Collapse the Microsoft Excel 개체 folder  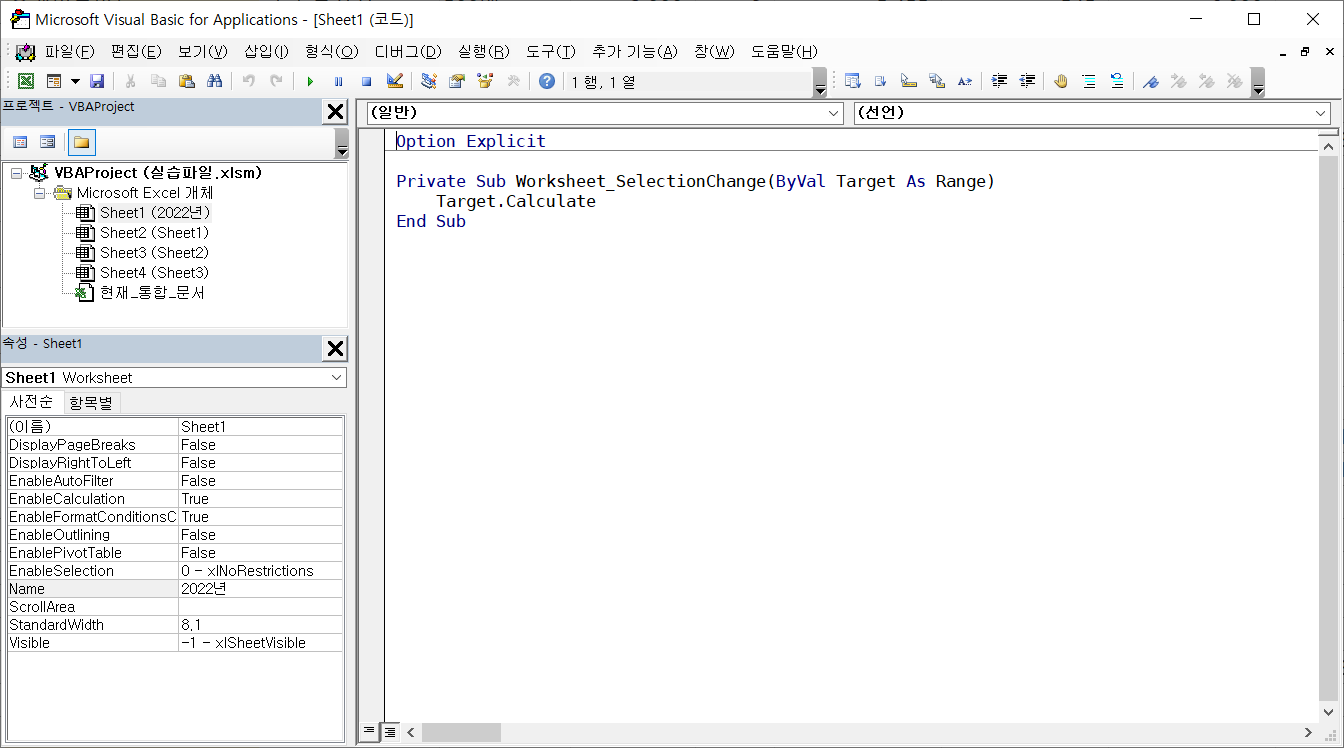(x=40, y=193)
